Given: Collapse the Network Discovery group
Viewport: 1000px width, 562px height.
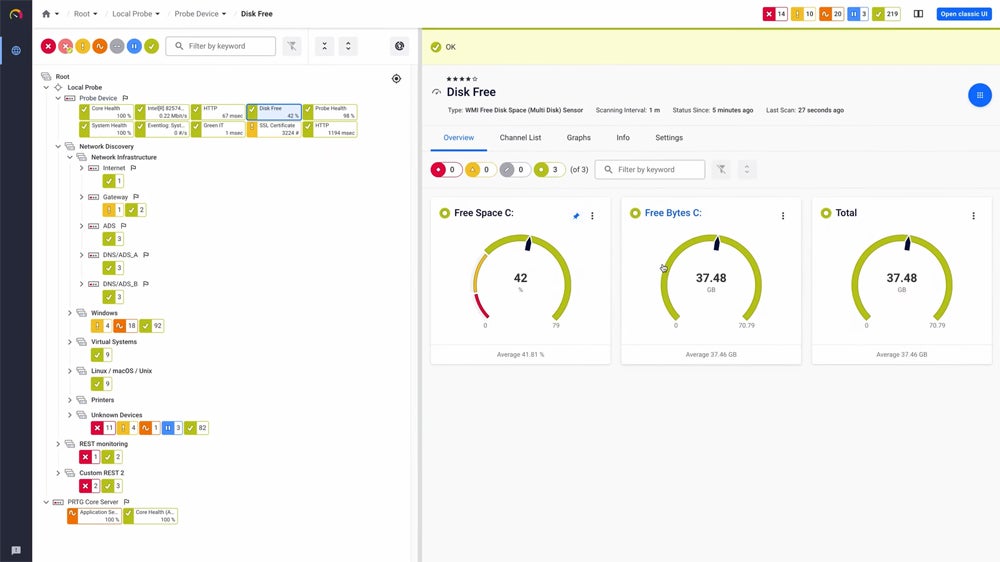Looking at the screenshot, I should pos(58,147).
